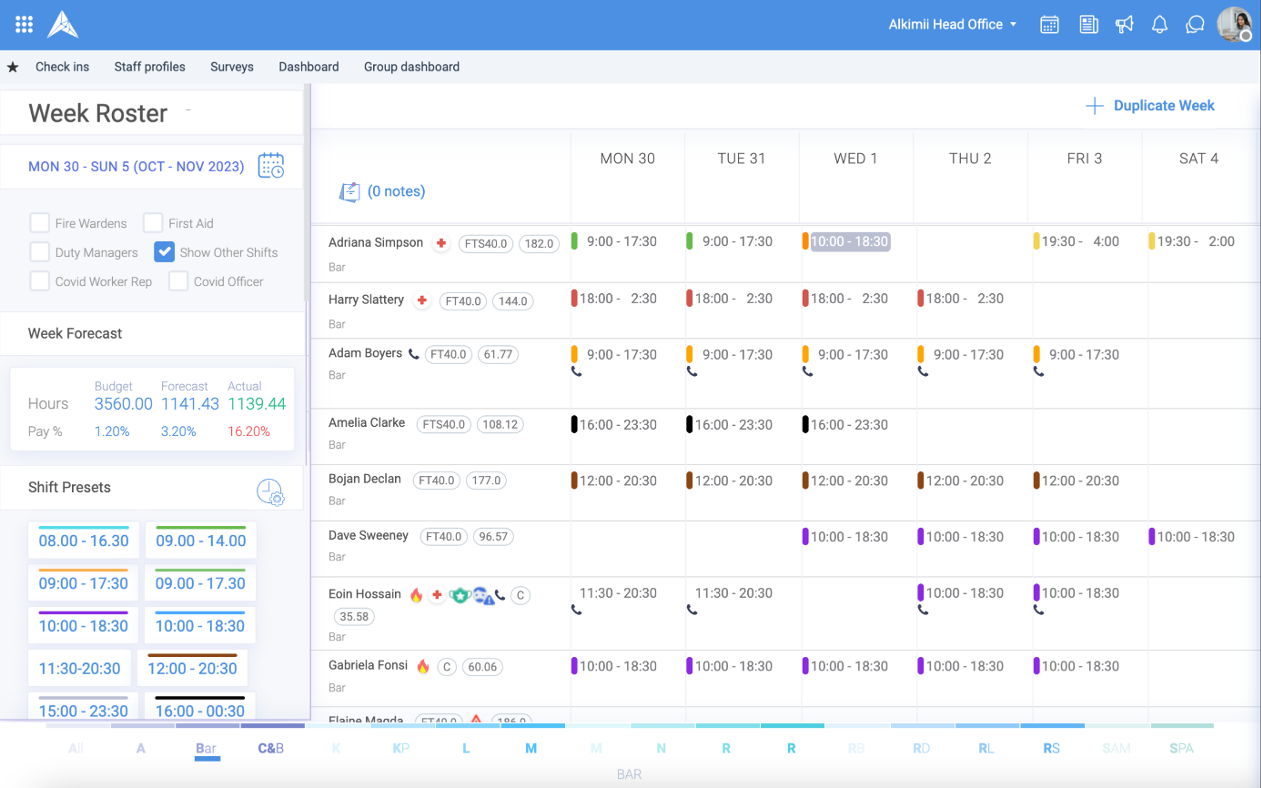Click the date picker calendar icon
This screenshot has width=1261, height=788.
(271, 166)
